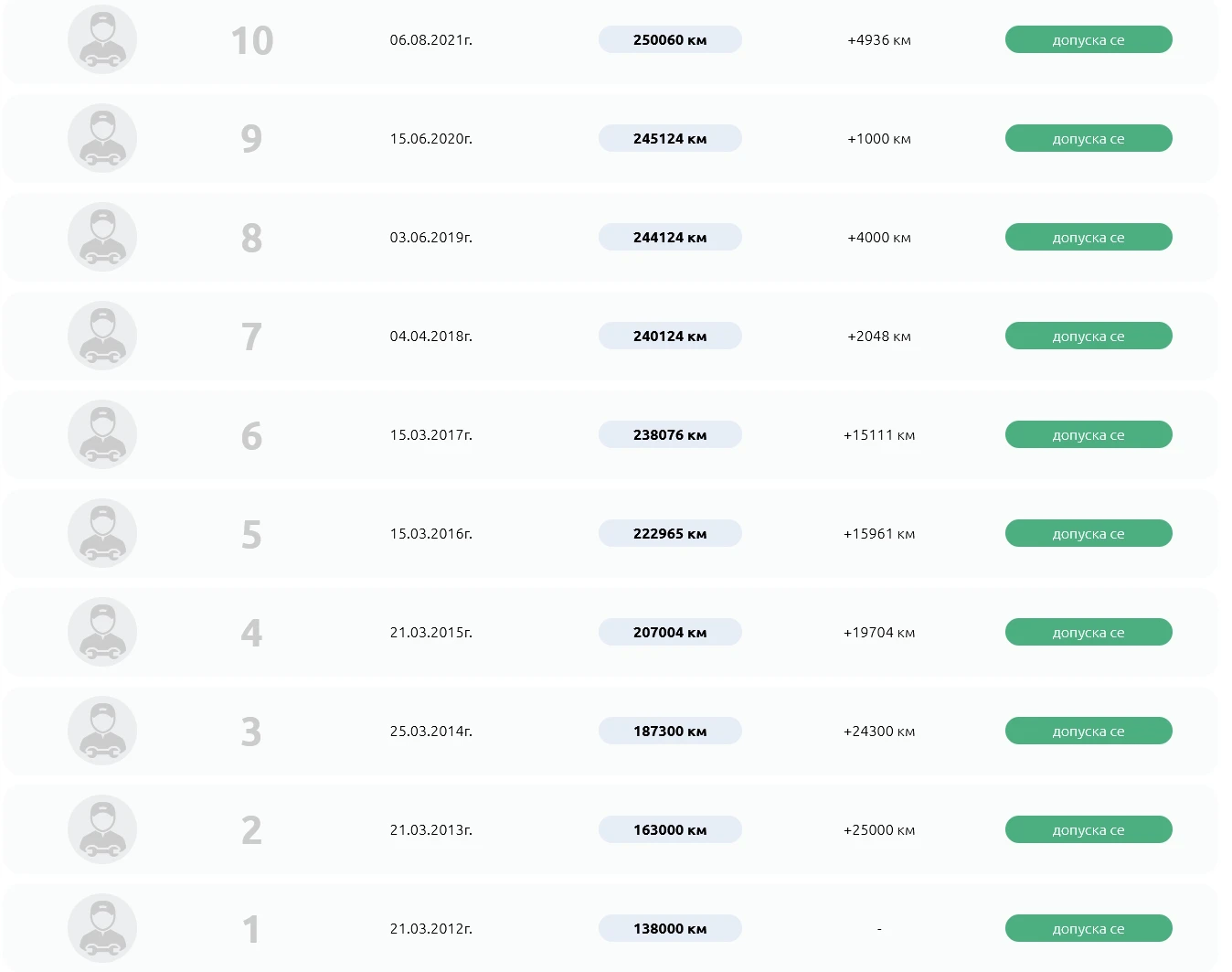Click mechanic avatar icon for inspection 10
This screenshot has width=1232, height=972.
(102, 39)
